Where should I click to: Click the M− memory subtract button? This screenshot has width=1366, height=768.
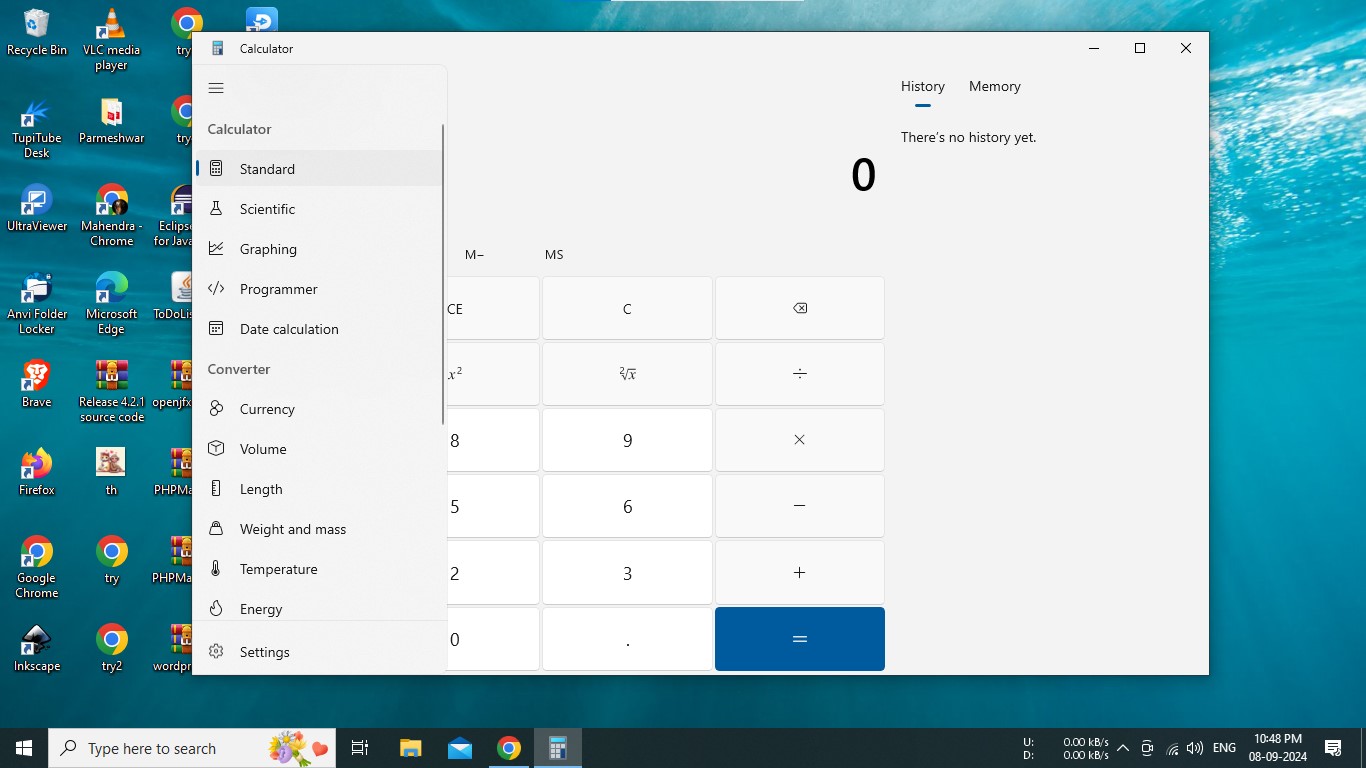point(475,255)
